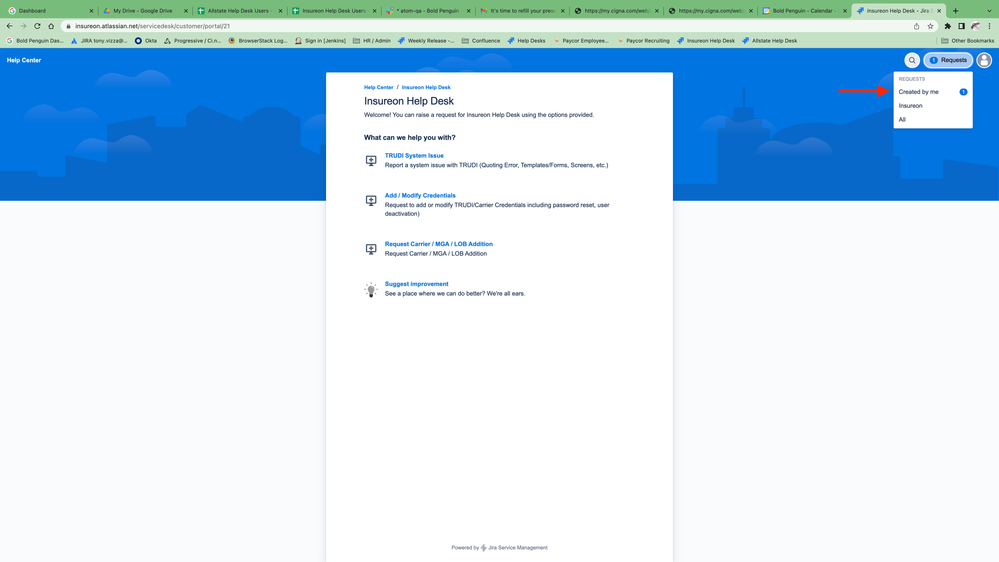999x562 pixels.
Task: Click the "What can we help you with?" heading
Action: point(410,138)
